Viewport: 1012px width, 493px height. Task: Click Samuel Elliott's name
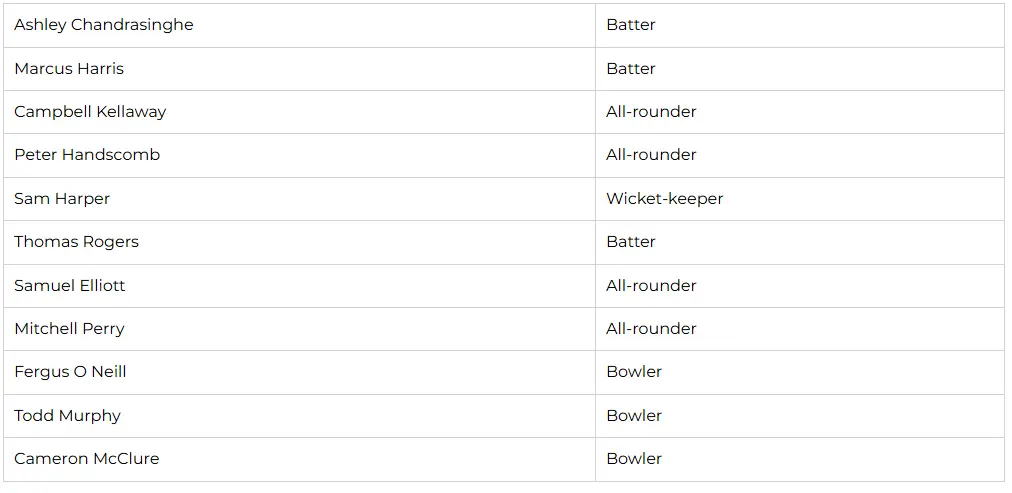(x=70, y=286)
